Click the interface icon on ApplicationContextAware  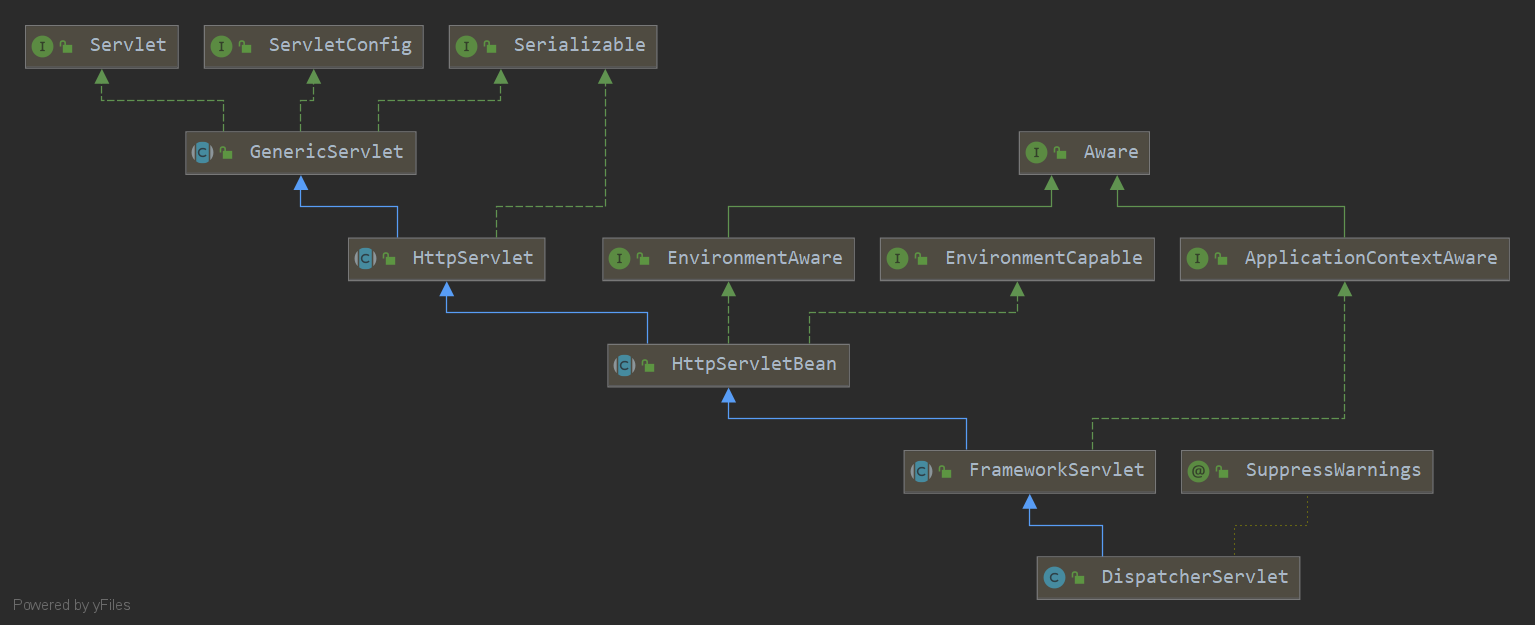[x=1198, y=258]
